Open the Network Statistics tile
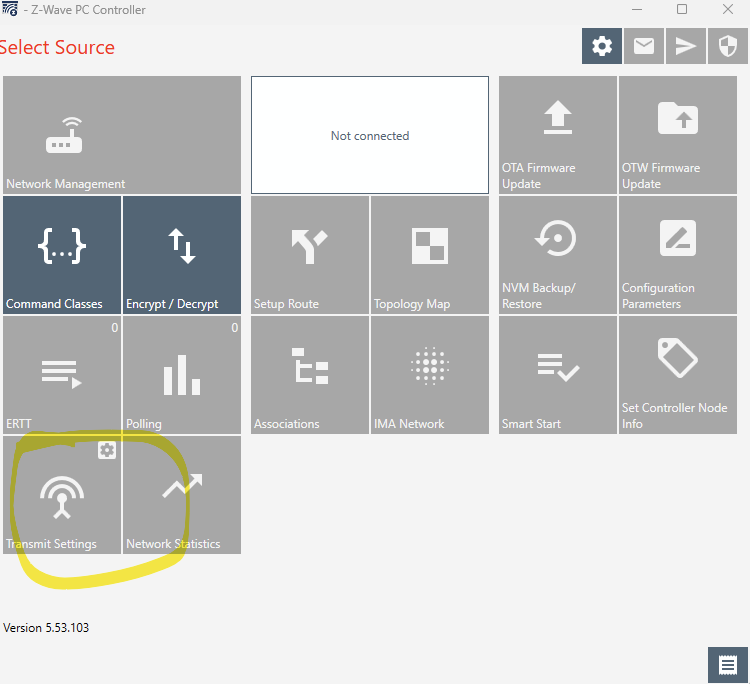 pos(182,495)
